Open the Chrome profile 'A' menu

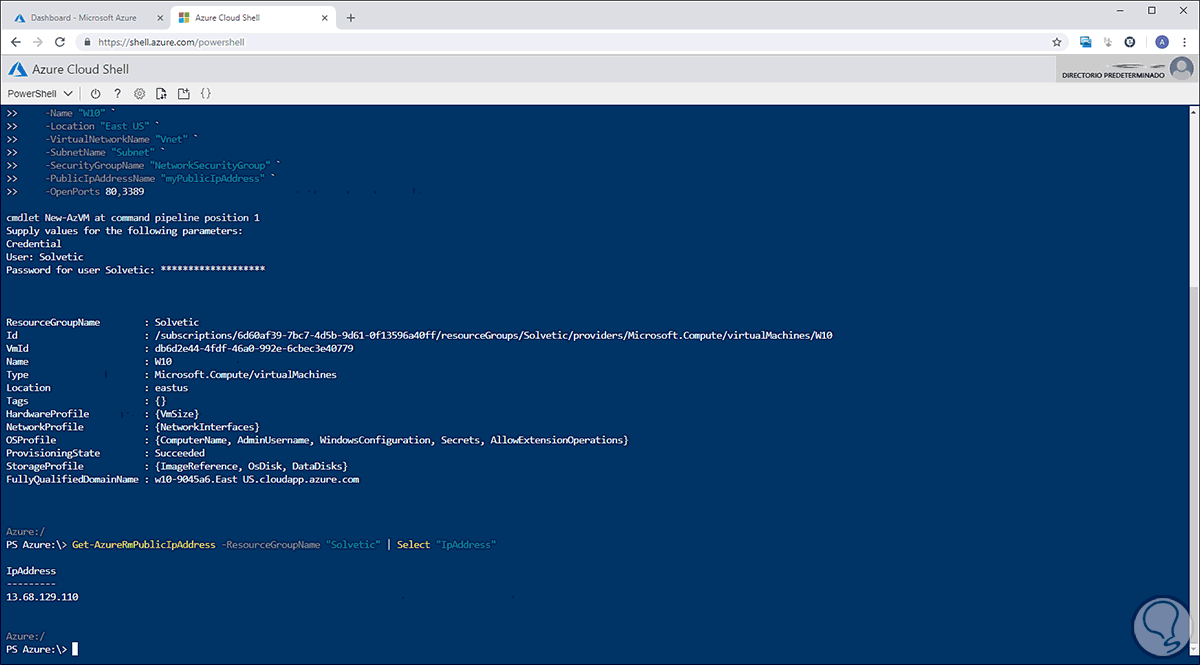click(x=1161, y=42)
